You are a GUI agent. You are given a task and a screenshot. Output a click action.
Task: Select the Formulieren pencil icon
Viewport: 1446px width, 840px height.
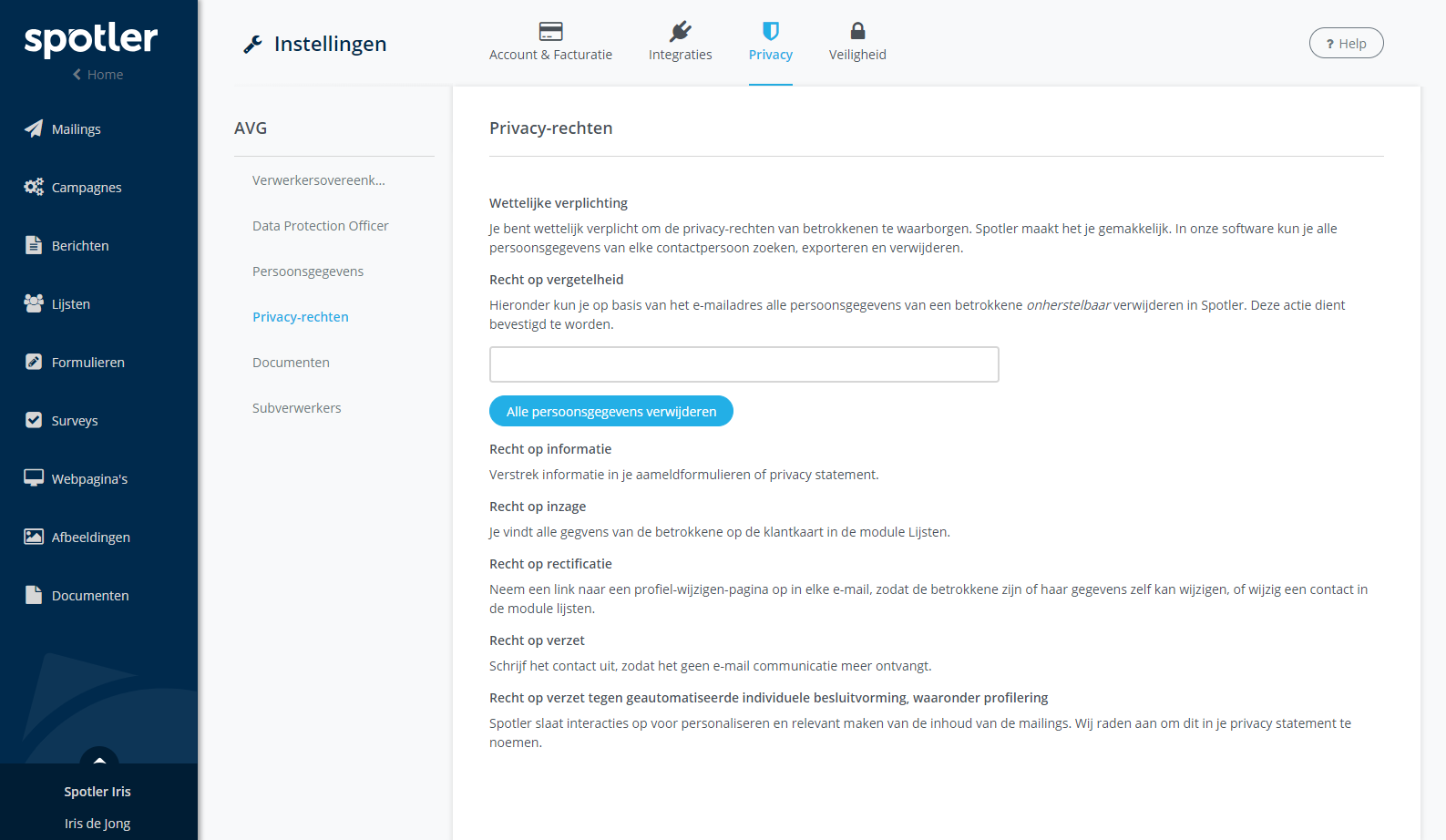click(x=34, y=362)
